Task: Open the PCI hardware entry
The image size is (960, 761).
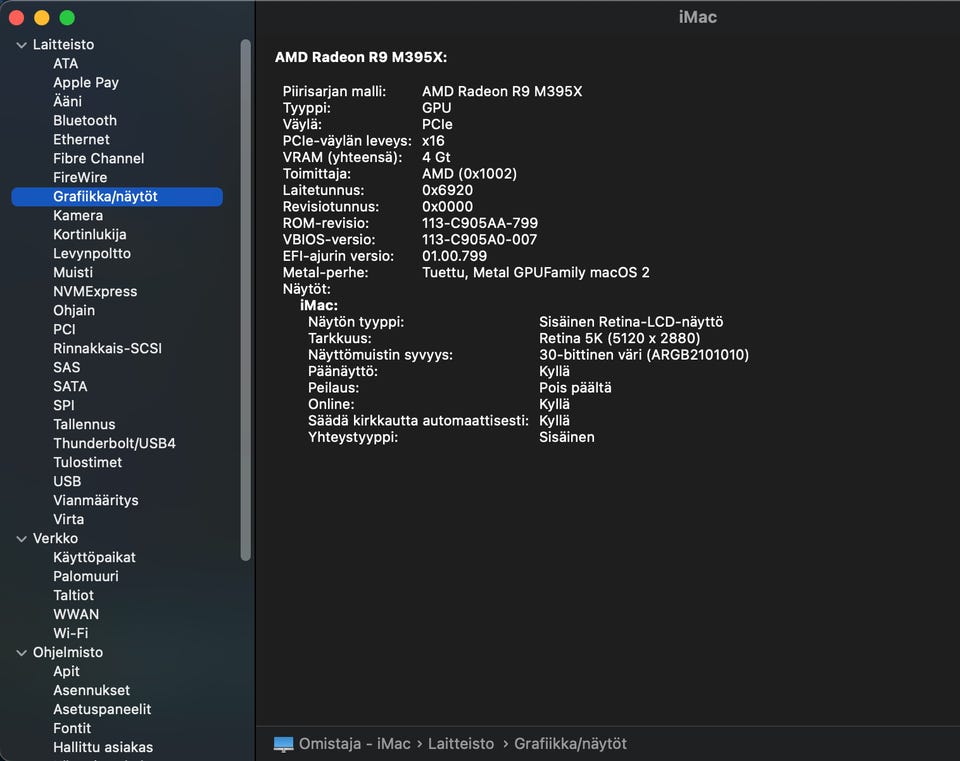Action: (x=64, y=329)
